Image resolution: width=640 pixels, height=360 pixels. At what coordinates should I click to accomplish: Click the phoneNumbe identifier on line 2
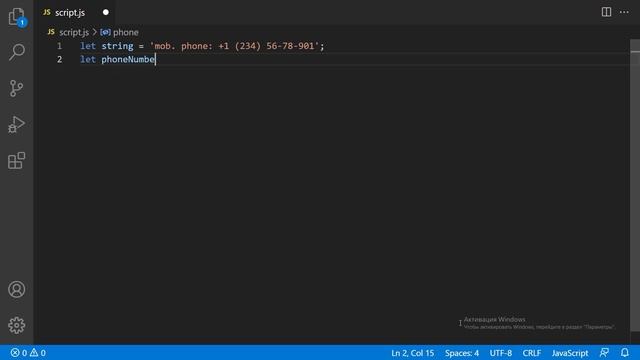point(128,60)
